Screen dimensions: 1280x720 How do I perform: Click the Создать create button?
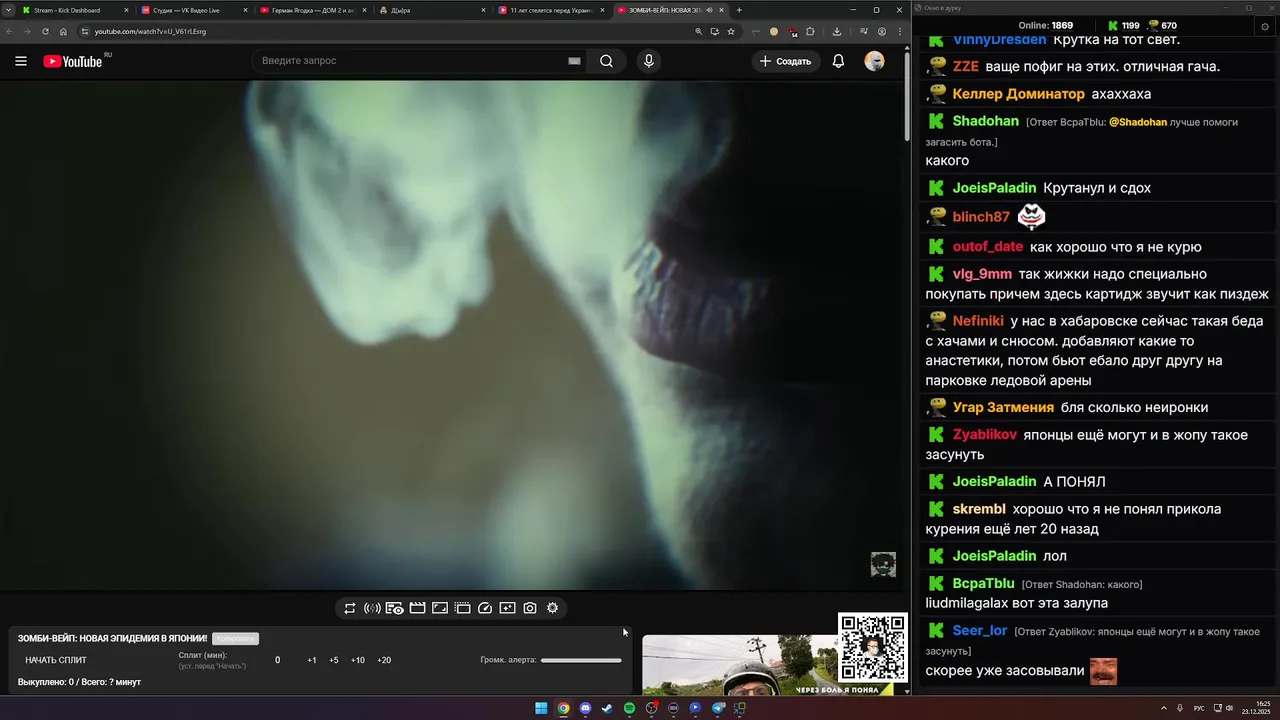pyautogui.click(x=786, y=61)
